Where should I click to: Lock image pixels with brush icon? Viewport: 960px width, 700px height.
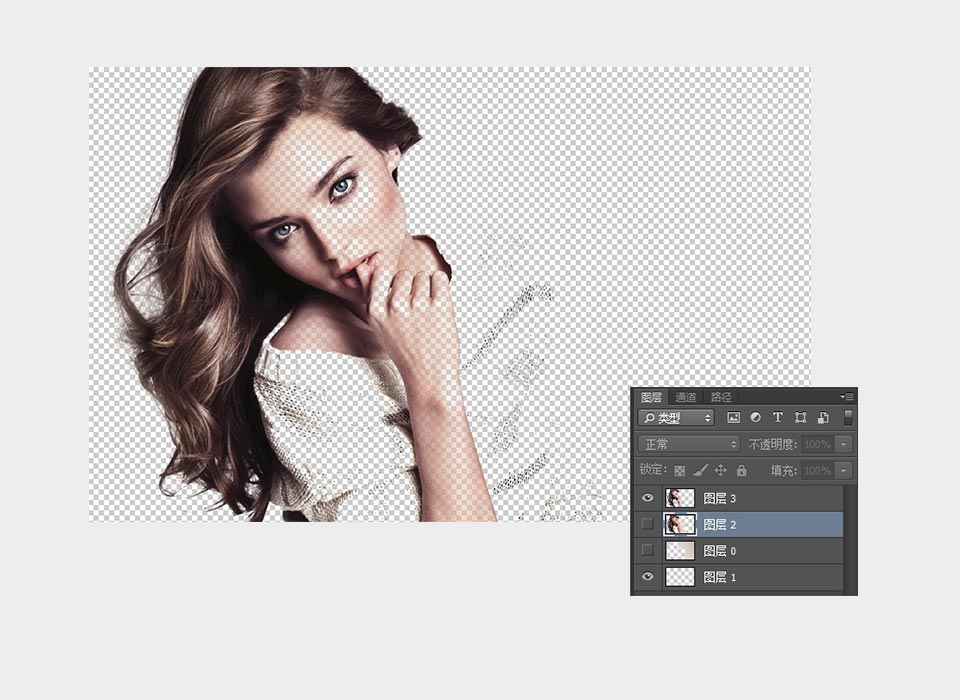tap(700, 470)
